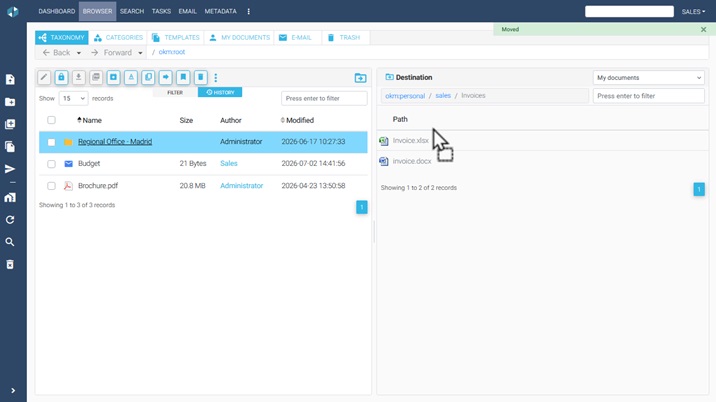Switch to the TEMPLATES tab
Image resolution: width=716 pixels, height=402 pixels.
click(176, 37)
